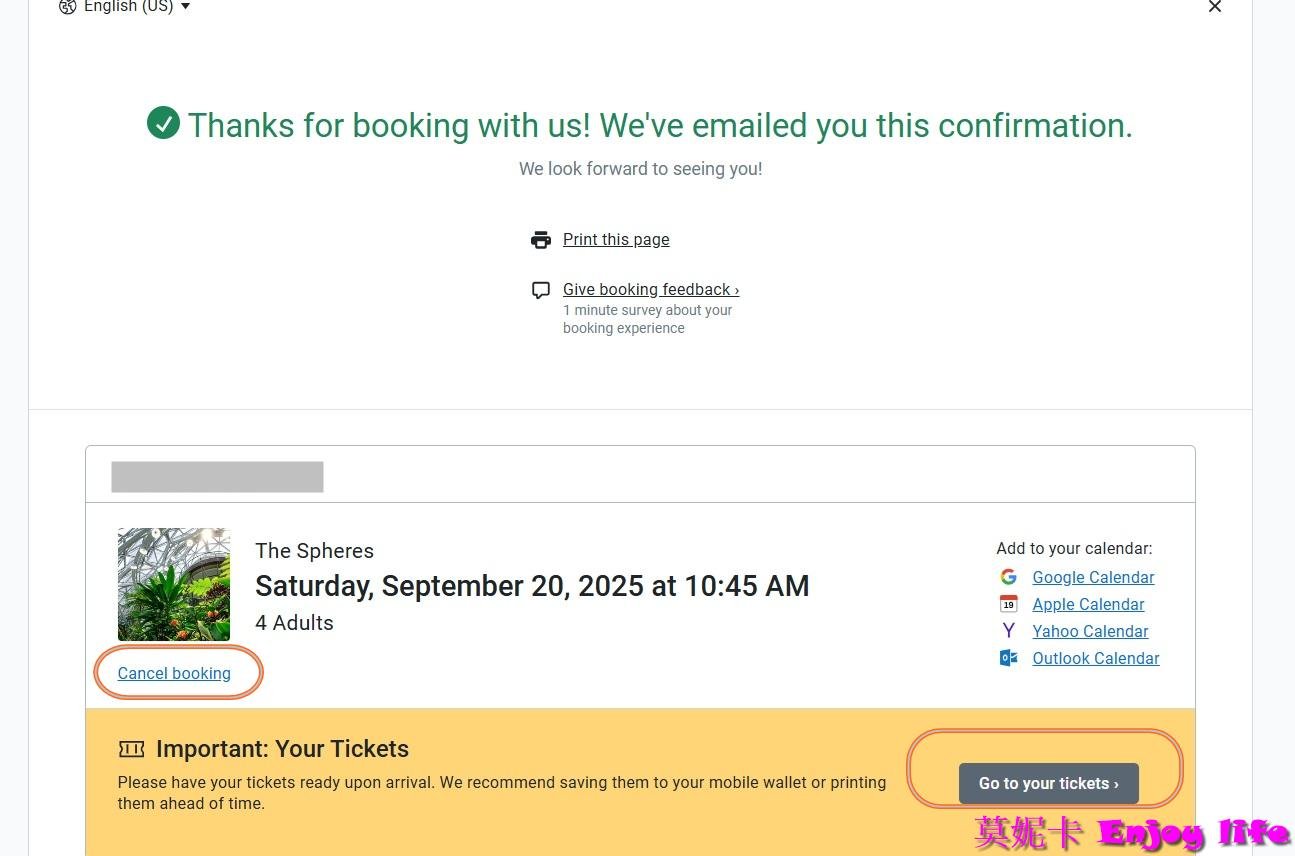Screen dimensions: 1295x856
Task: Add event via Apple Calendar link
Action: click(1088, 604)
